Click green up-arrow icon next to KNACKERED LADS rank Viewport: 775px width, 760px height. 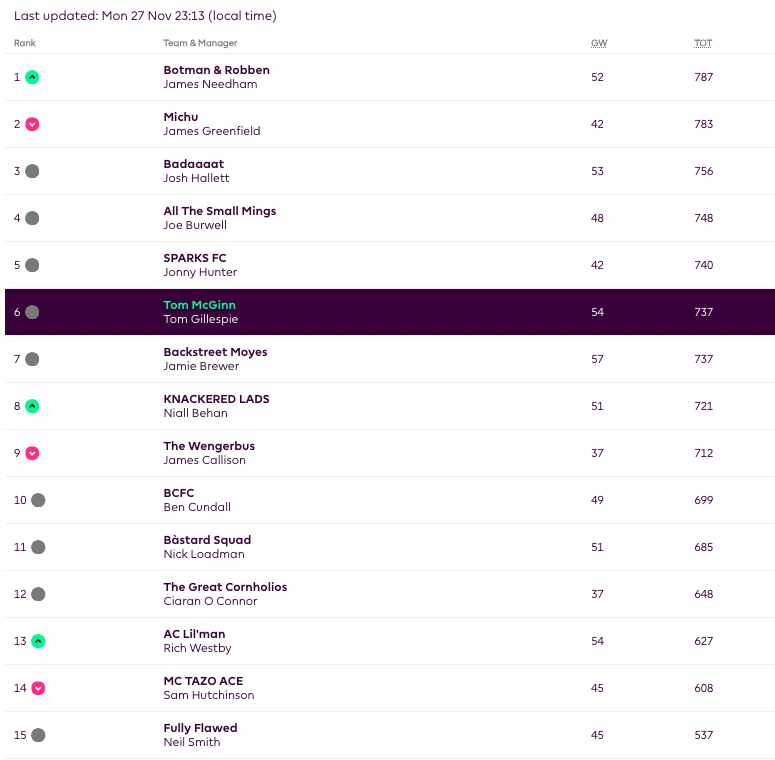click(x=32, y=406)
